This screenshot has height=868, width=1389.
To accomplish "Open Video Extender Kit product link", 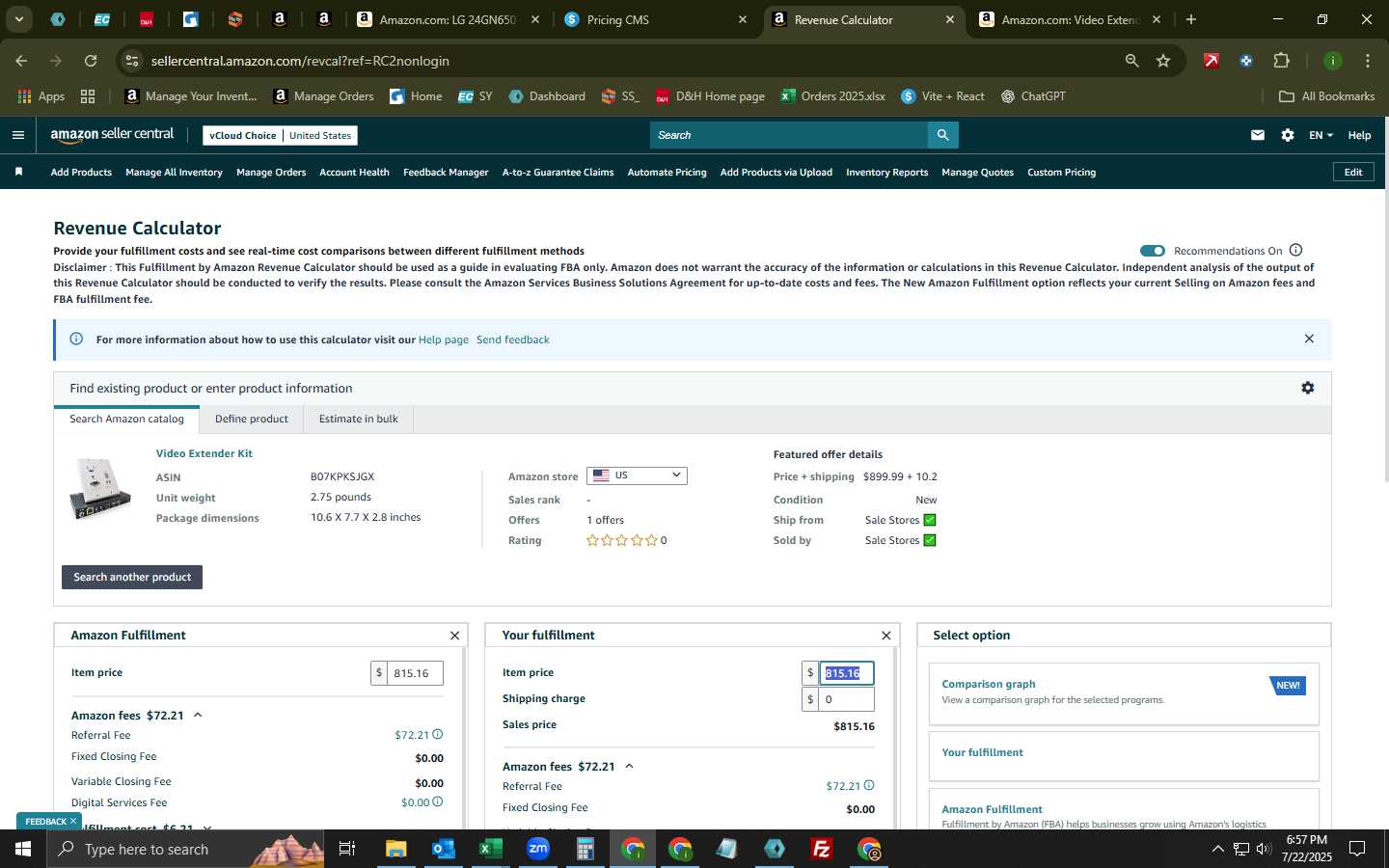I will coord(204,453).
